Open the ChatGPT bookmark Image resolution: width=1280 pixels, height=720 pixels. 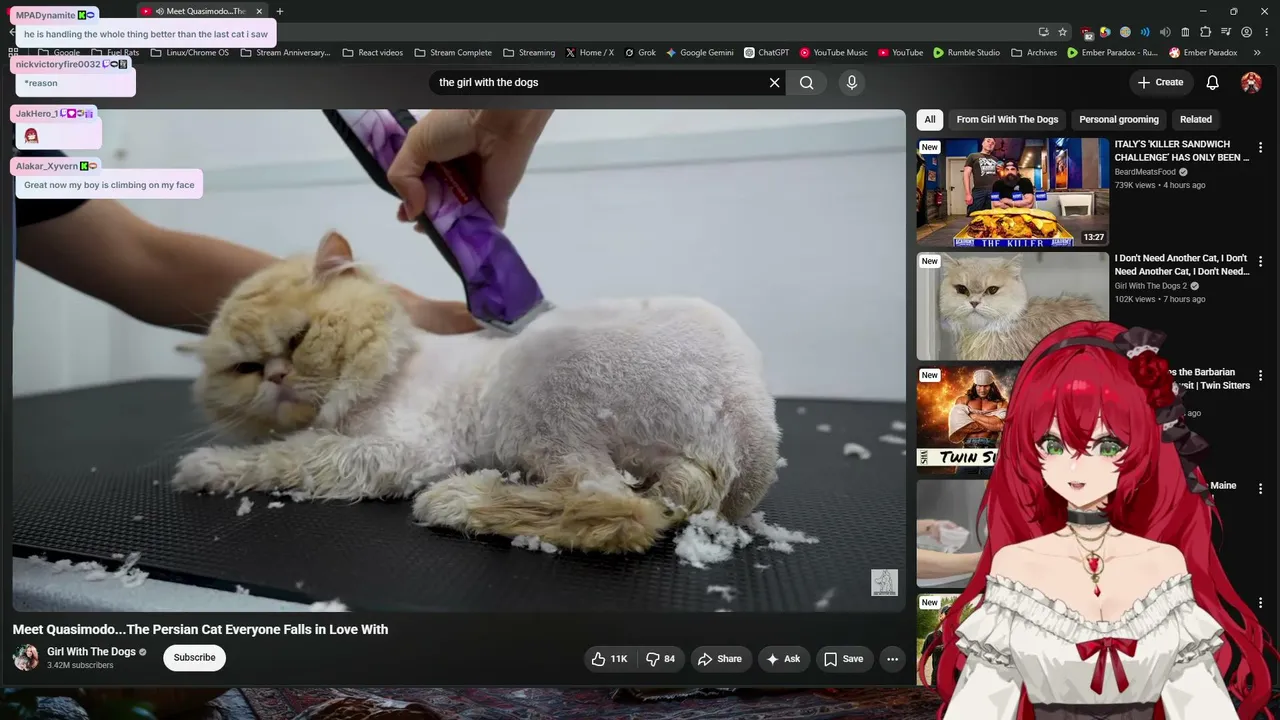[766, 53]
